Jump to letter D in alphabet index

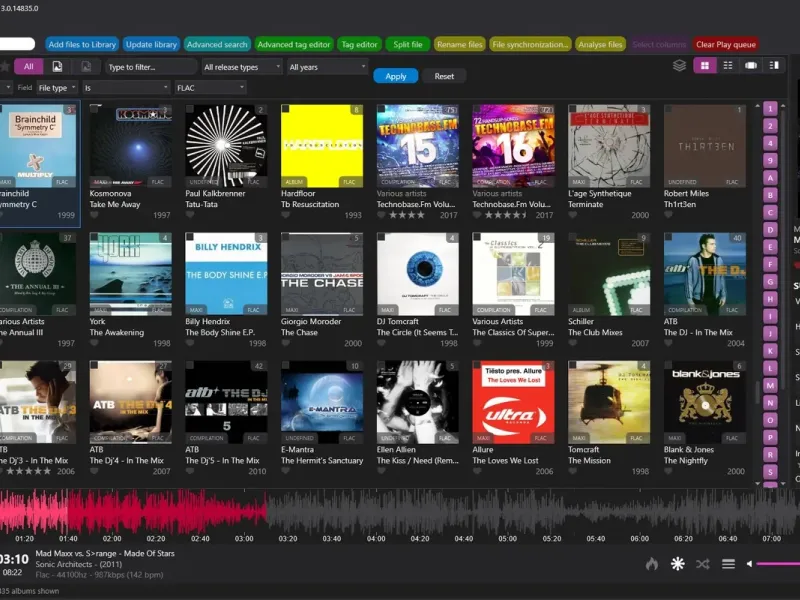coord(770,230)
